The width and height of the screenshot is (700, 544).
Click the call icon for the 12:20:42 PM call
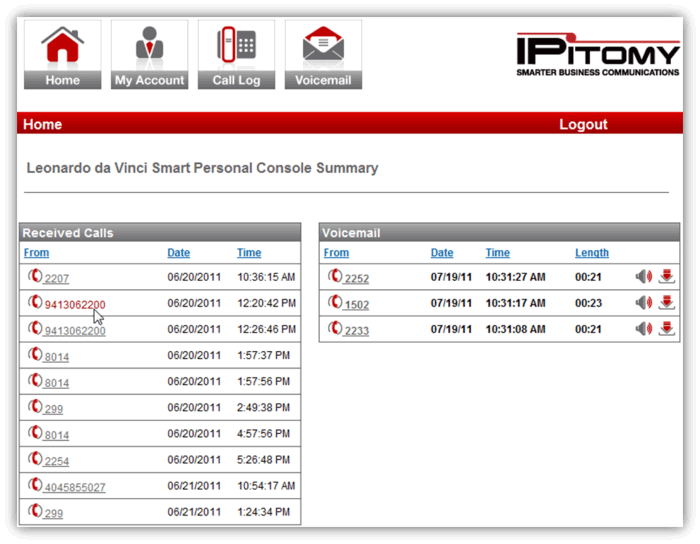tap(35, 302)
